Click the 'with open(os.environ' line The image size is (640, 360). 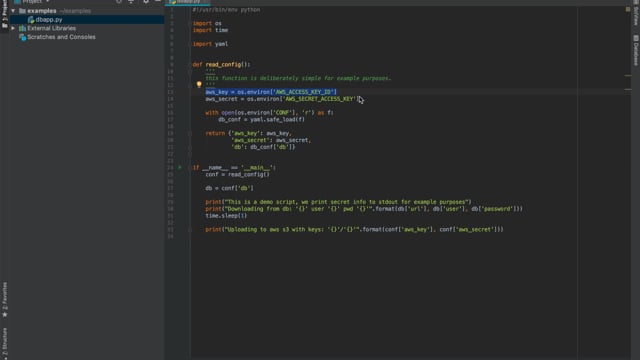coord(269,113)
